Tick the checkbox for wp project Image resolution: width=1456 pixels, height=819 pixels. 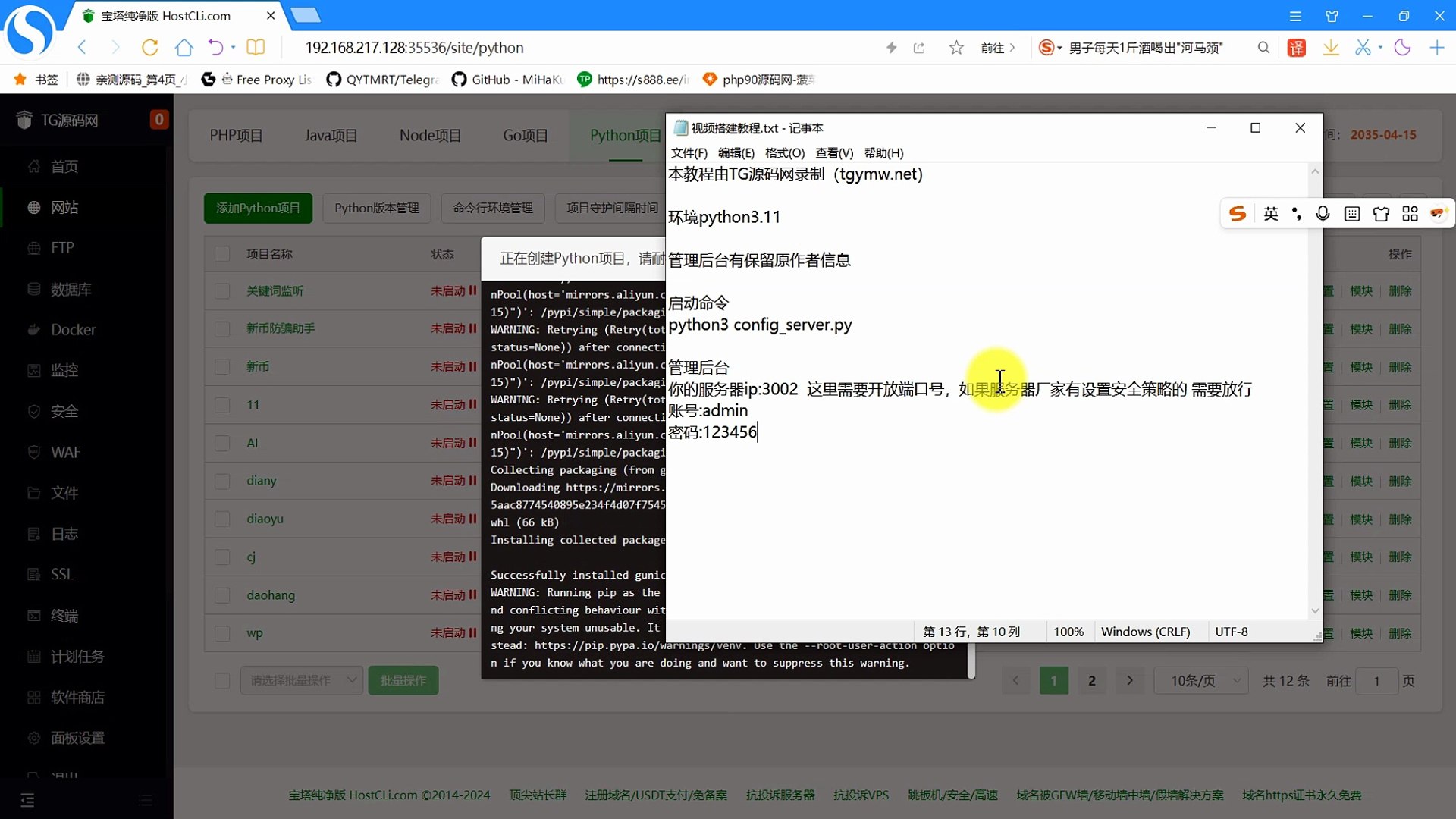pos(222,633)
